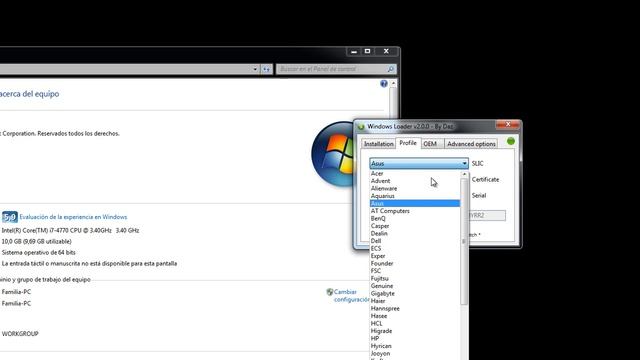Choose Founder in the dropdown list
The width and height of the screenshot is (640, 360).
tap(415, 263)
